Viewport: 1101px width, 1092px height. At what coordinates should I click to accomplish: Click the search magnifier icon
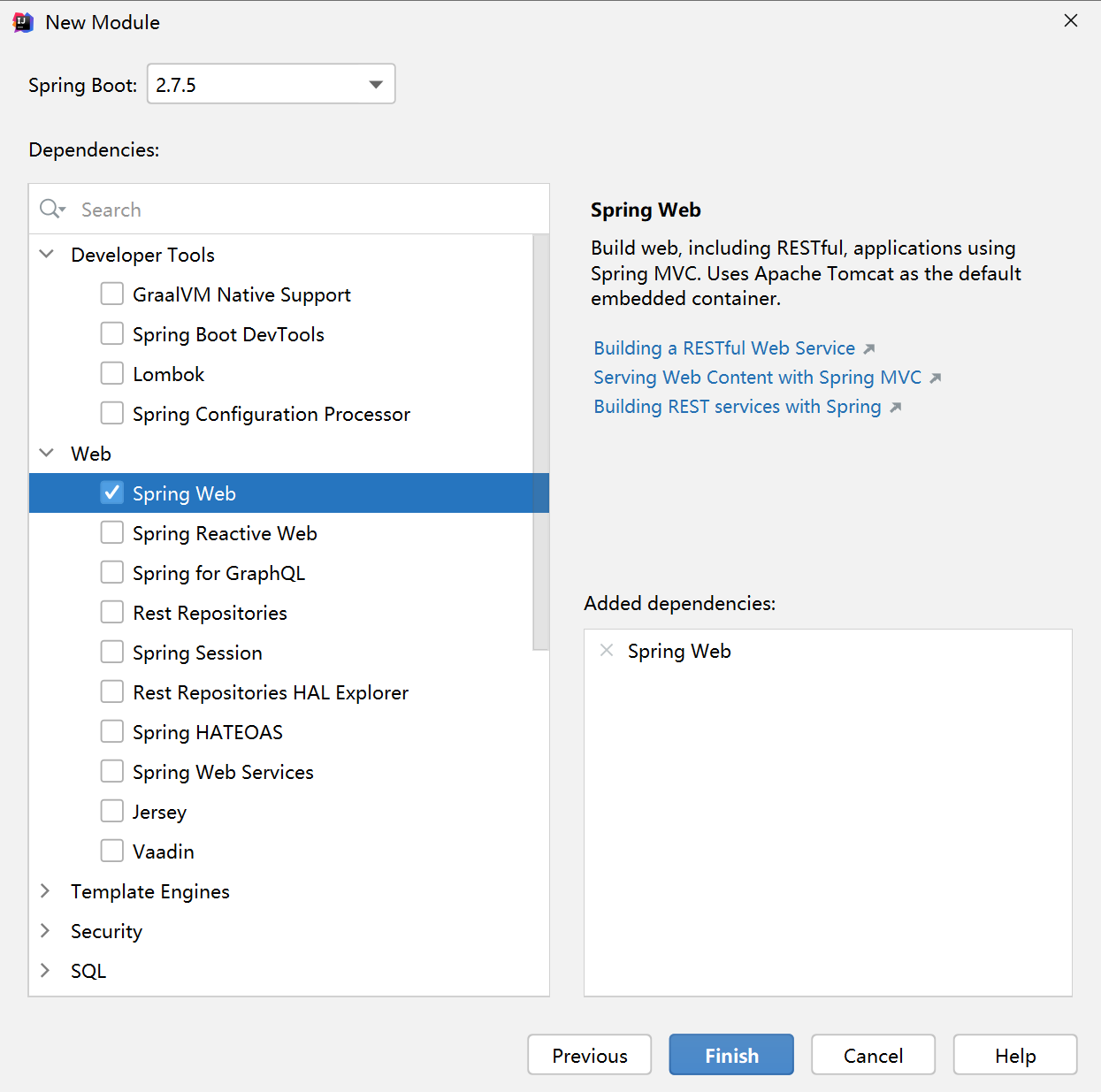tap(52, 209)
